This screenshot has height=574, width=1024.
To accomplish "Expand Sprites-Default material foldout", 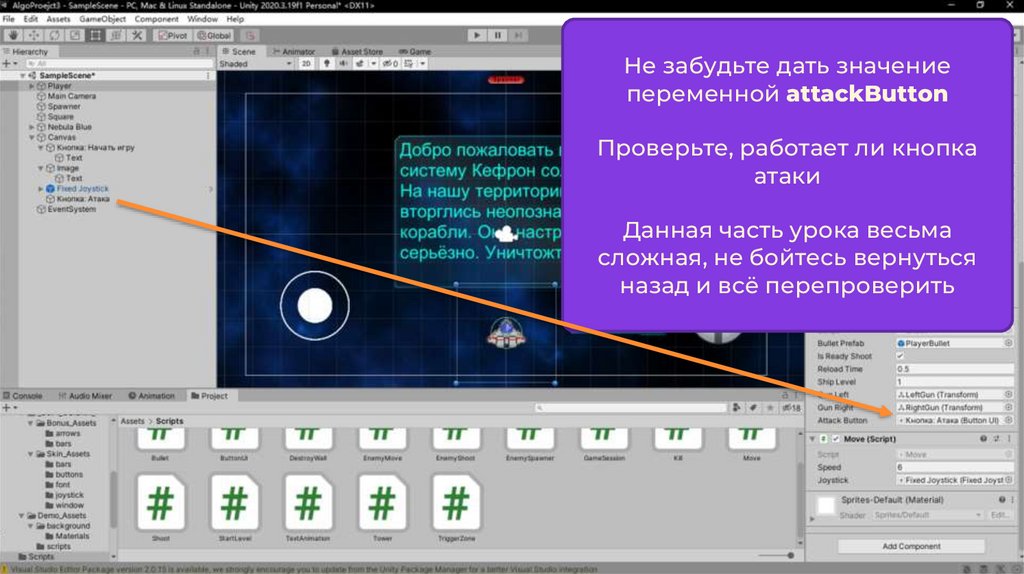I will point(812,518).
